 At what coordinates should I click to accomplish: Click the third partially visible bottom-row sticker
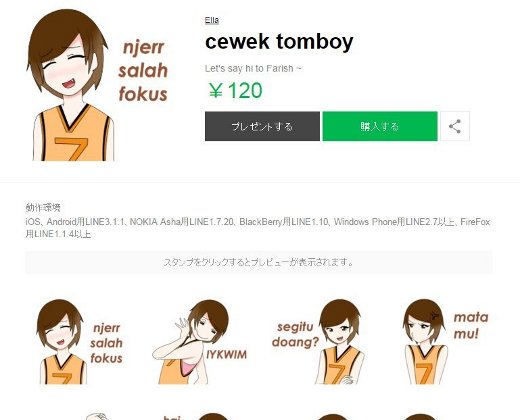[x=333, y=417]
